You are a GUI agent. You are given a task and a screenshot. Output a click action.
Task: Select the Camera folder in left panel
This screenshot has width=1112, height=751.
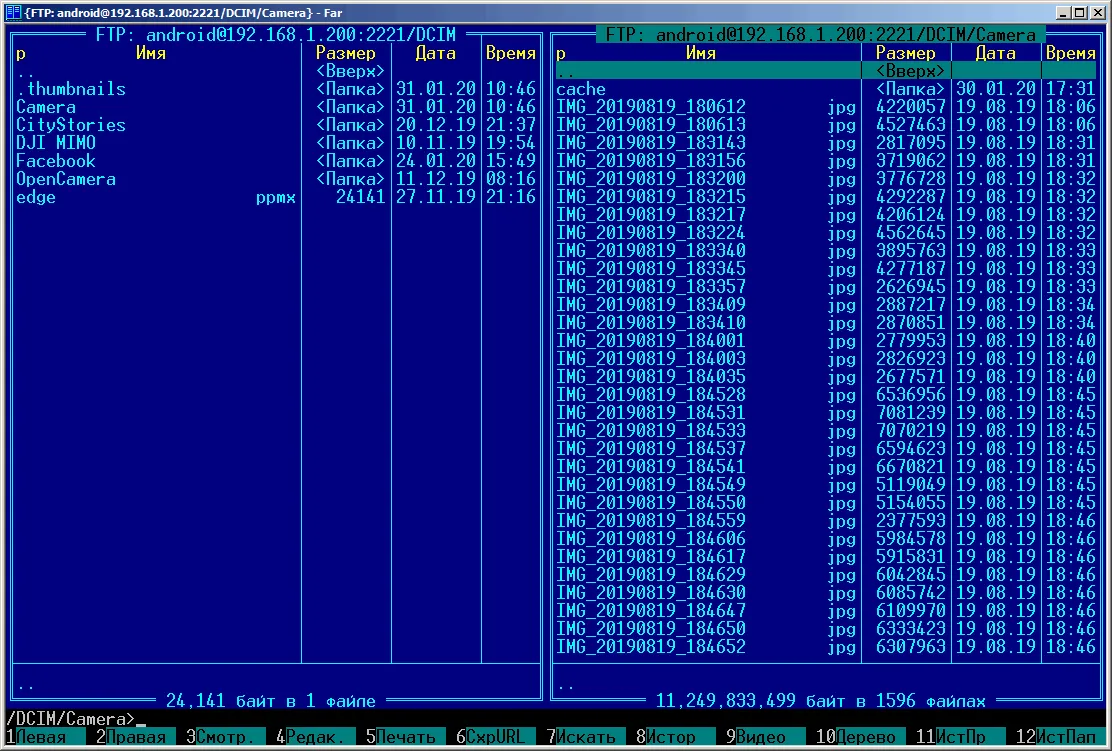coord(46,107)
